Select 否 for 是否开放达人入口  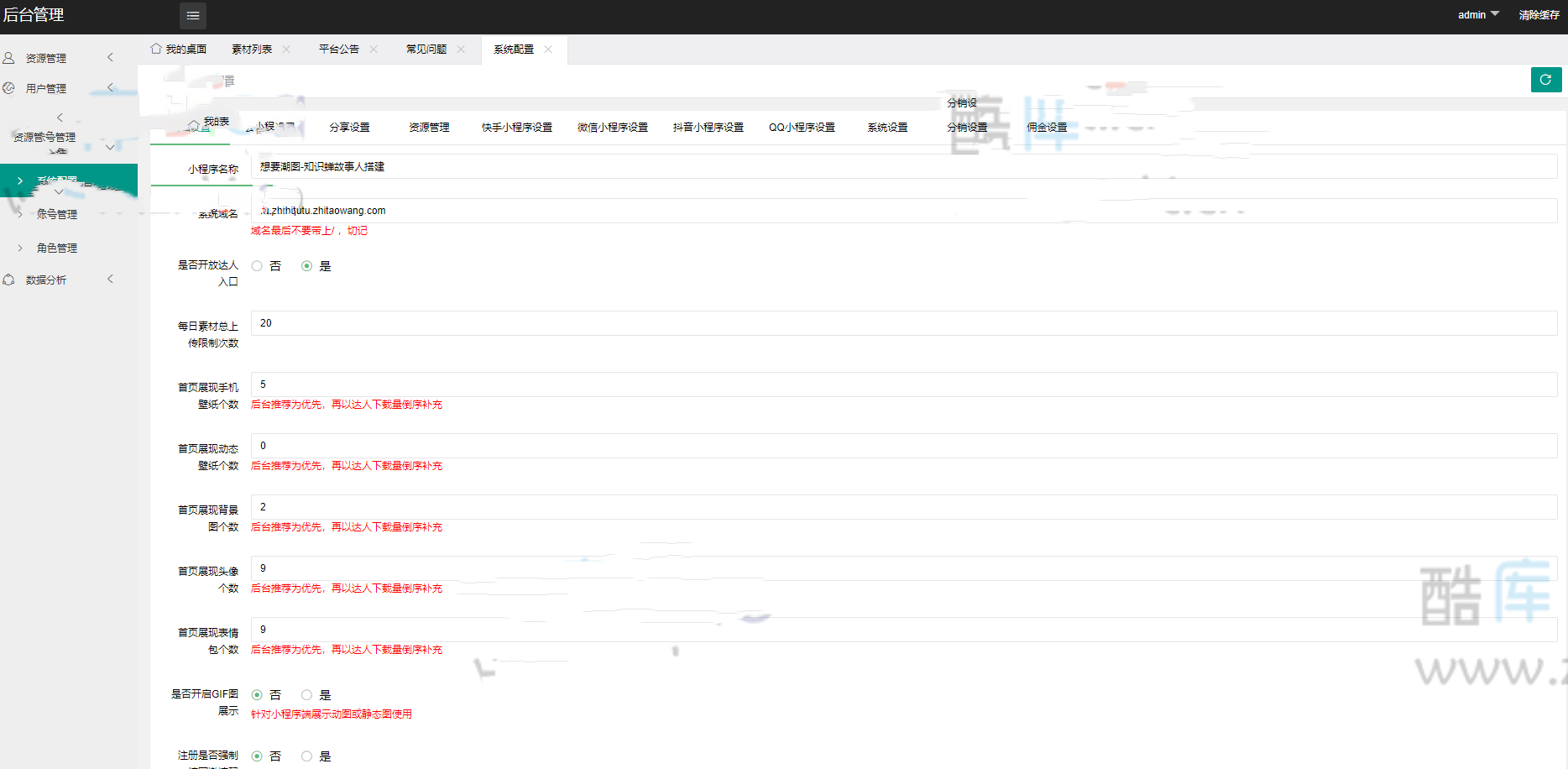point(257,266)
